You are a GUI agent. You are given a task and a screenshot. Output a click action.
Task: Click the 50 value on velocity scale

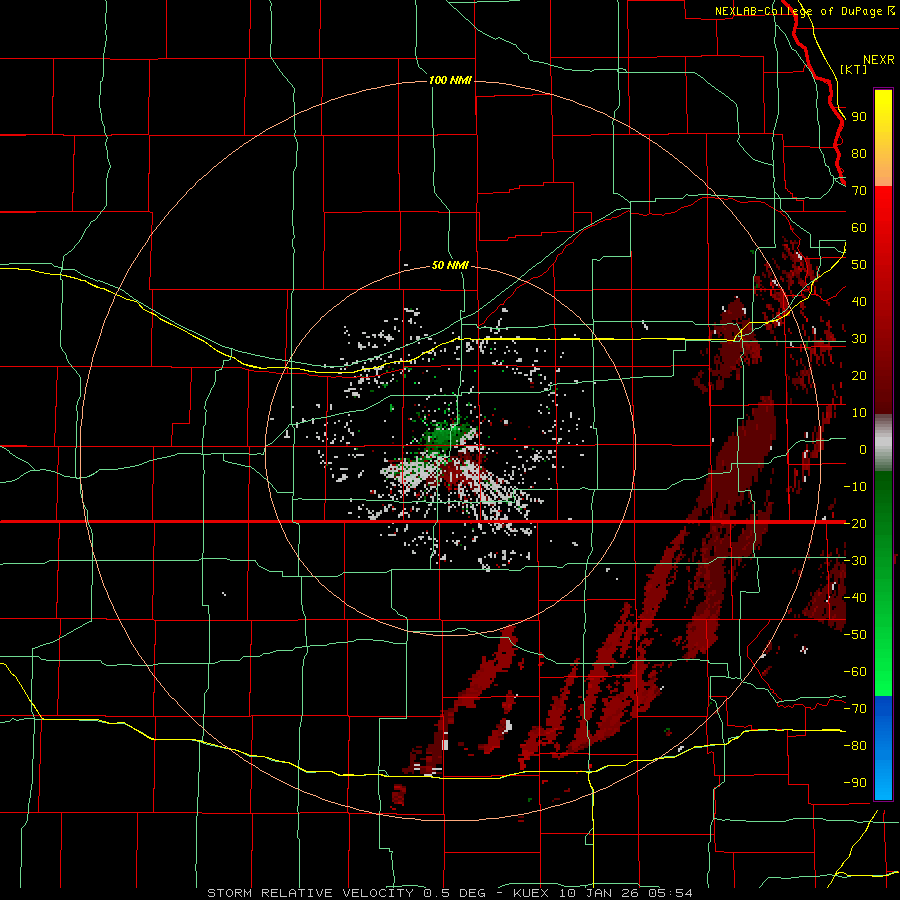859,265
